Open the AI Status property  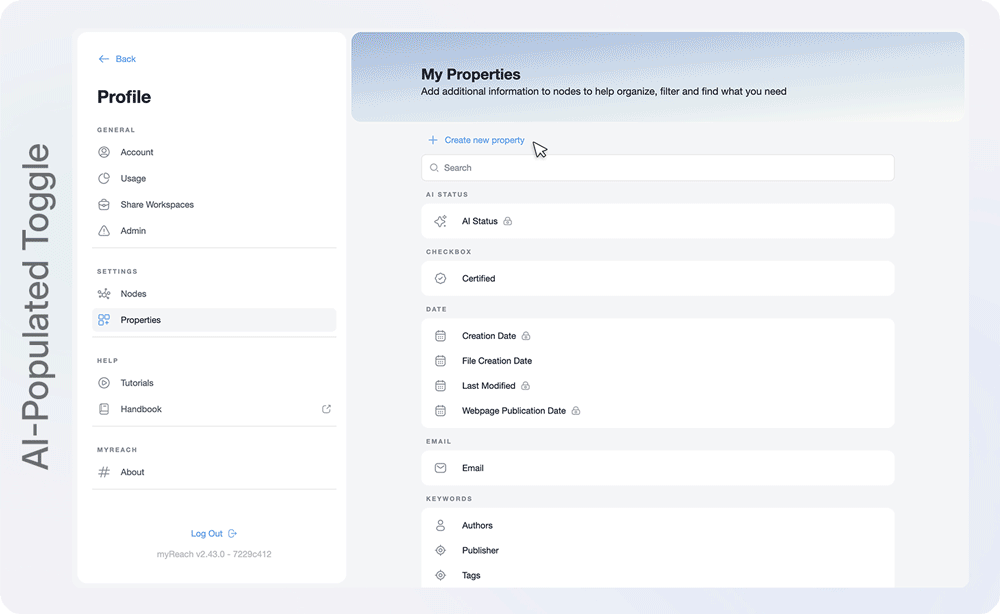pos(479,221)
